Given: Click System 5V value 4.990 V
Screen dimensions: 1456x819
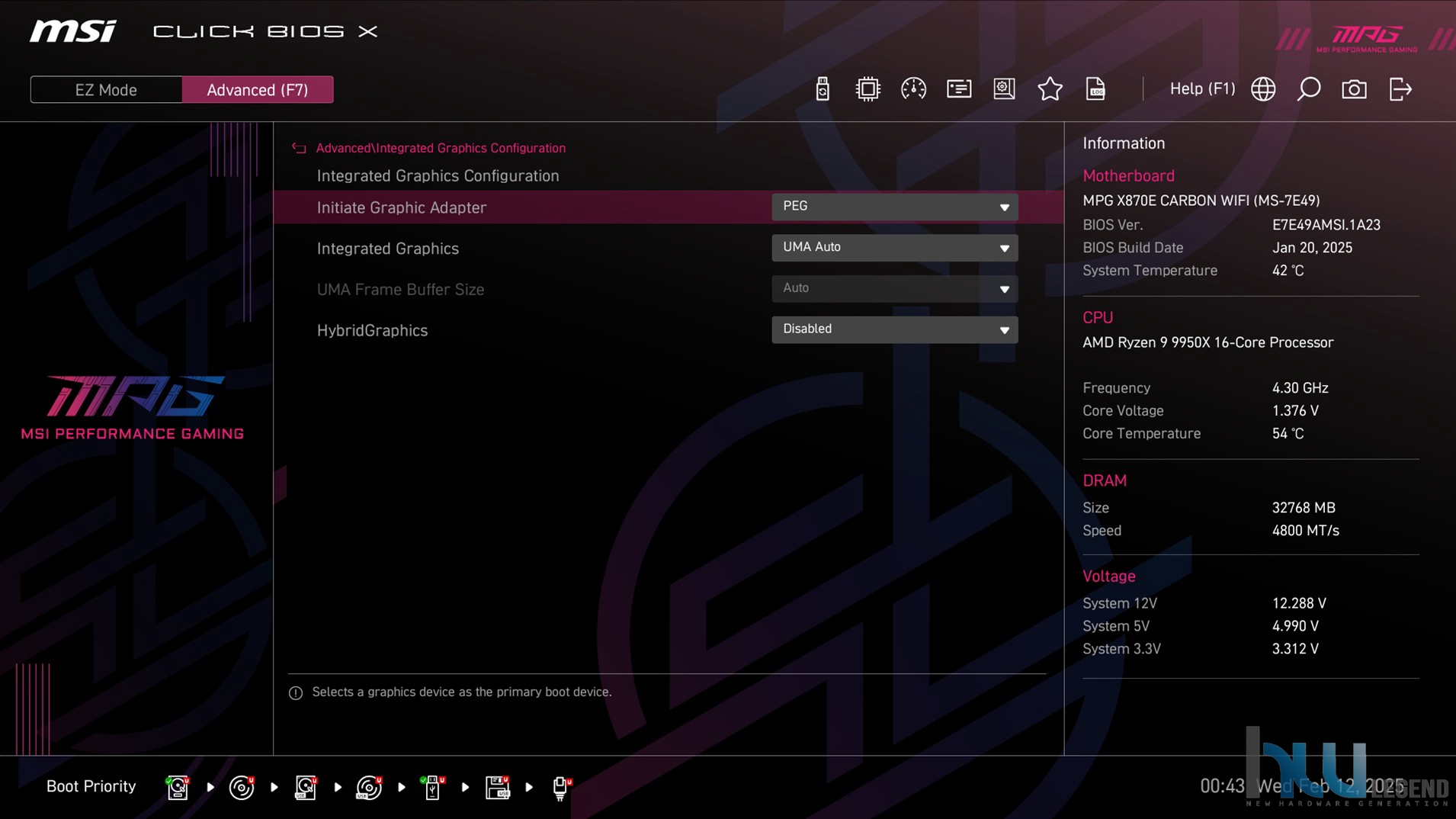Looking at the screenshot, I should (1294, 626).
